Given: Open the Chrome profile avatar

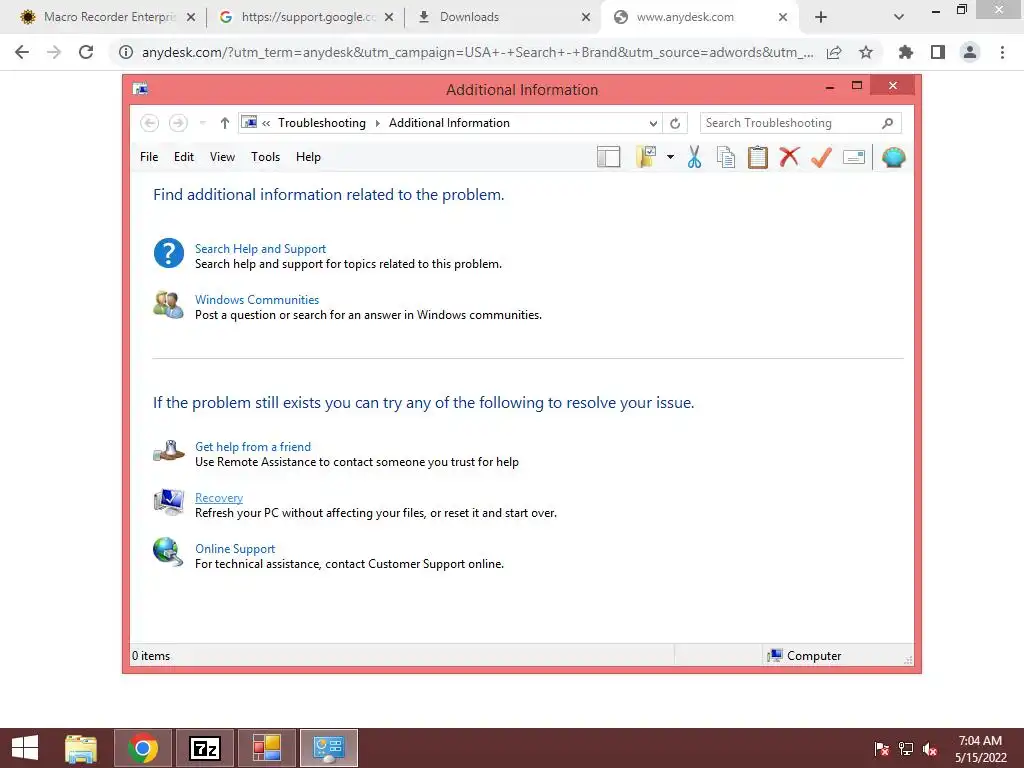Looking at the screenshot, I should point(970,52).
